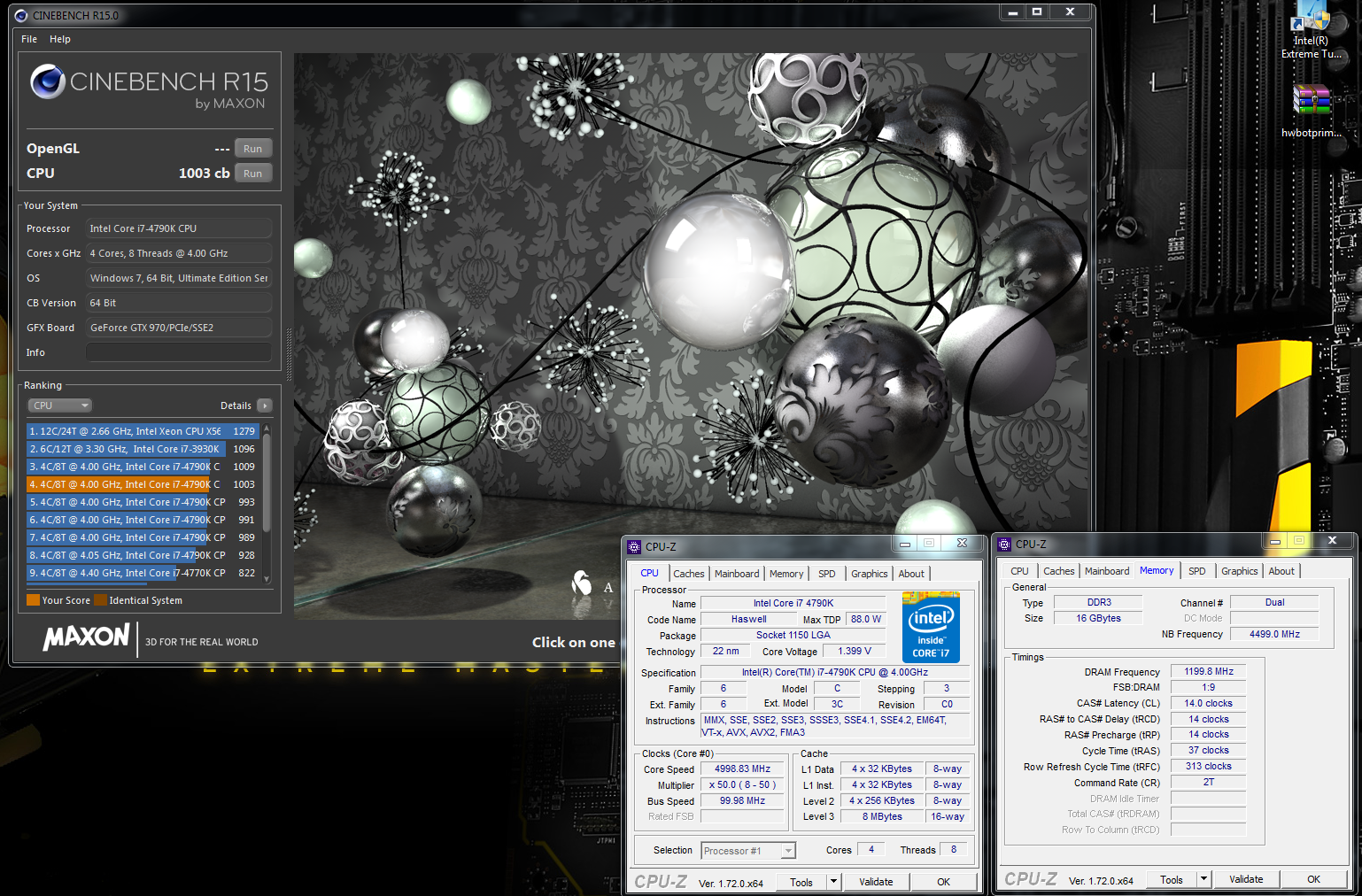Open the File menu in Cinebench
Viewport: 1362px width, 896px height.
(x=29, y=39)
